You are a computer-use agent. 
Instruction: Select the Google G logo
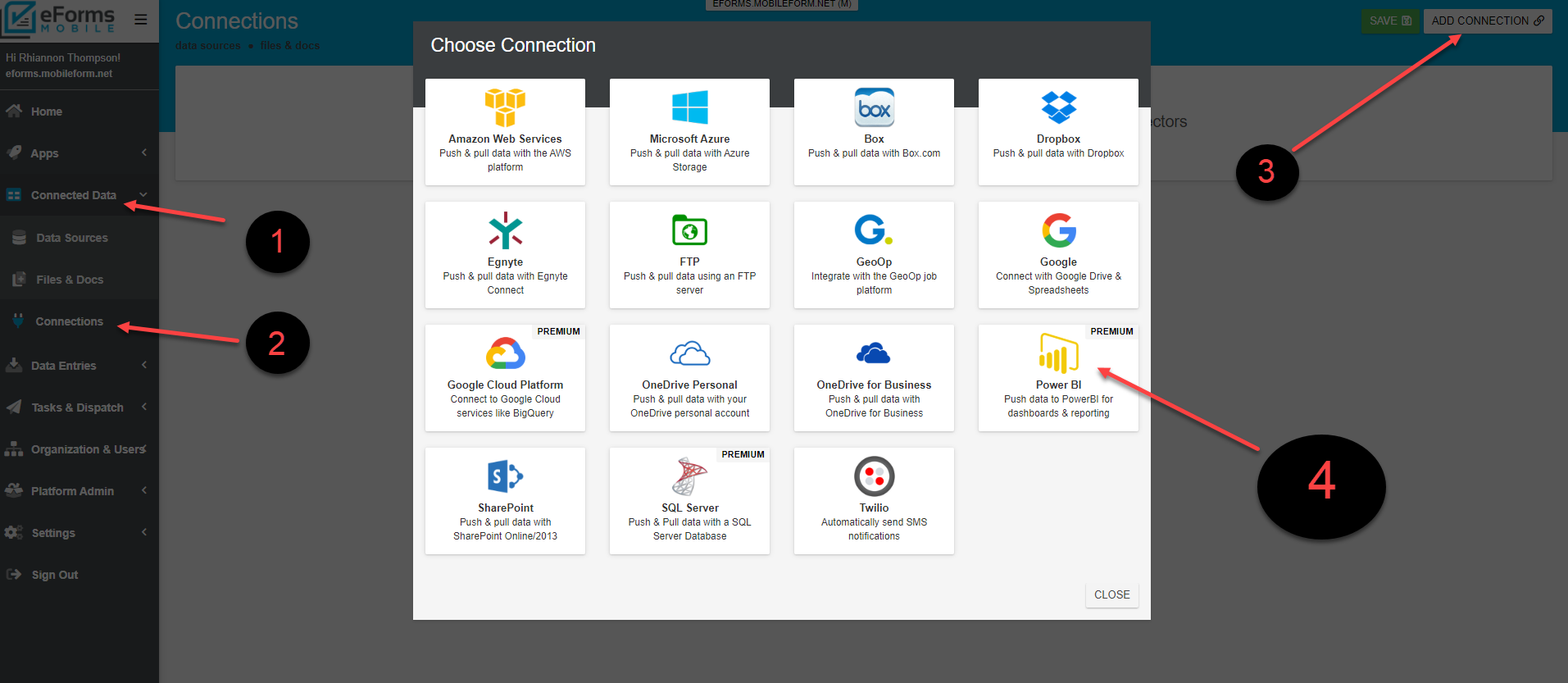tap(1058, 230)
